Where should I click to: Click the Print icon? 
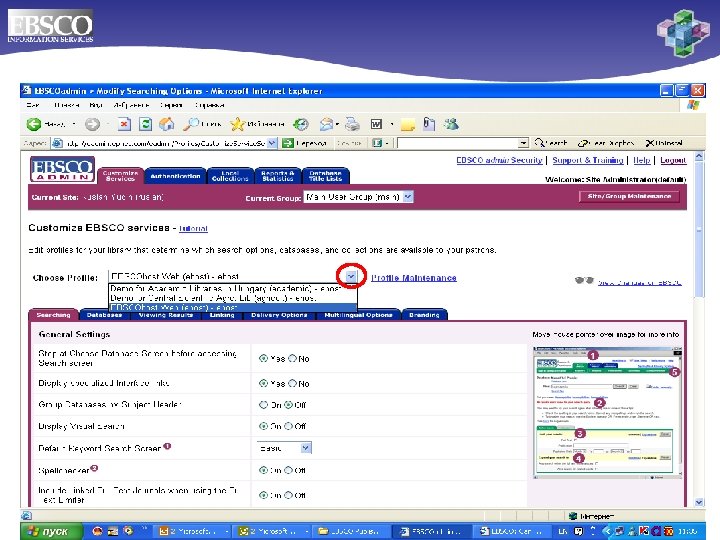pos(352,124)
